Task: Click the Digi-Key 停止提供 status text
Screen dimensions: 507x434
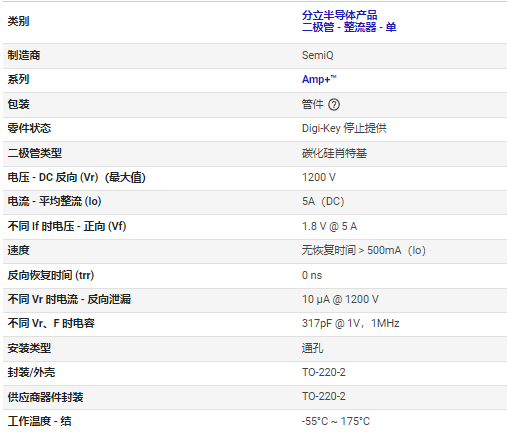Action: [x=344, y=128]
